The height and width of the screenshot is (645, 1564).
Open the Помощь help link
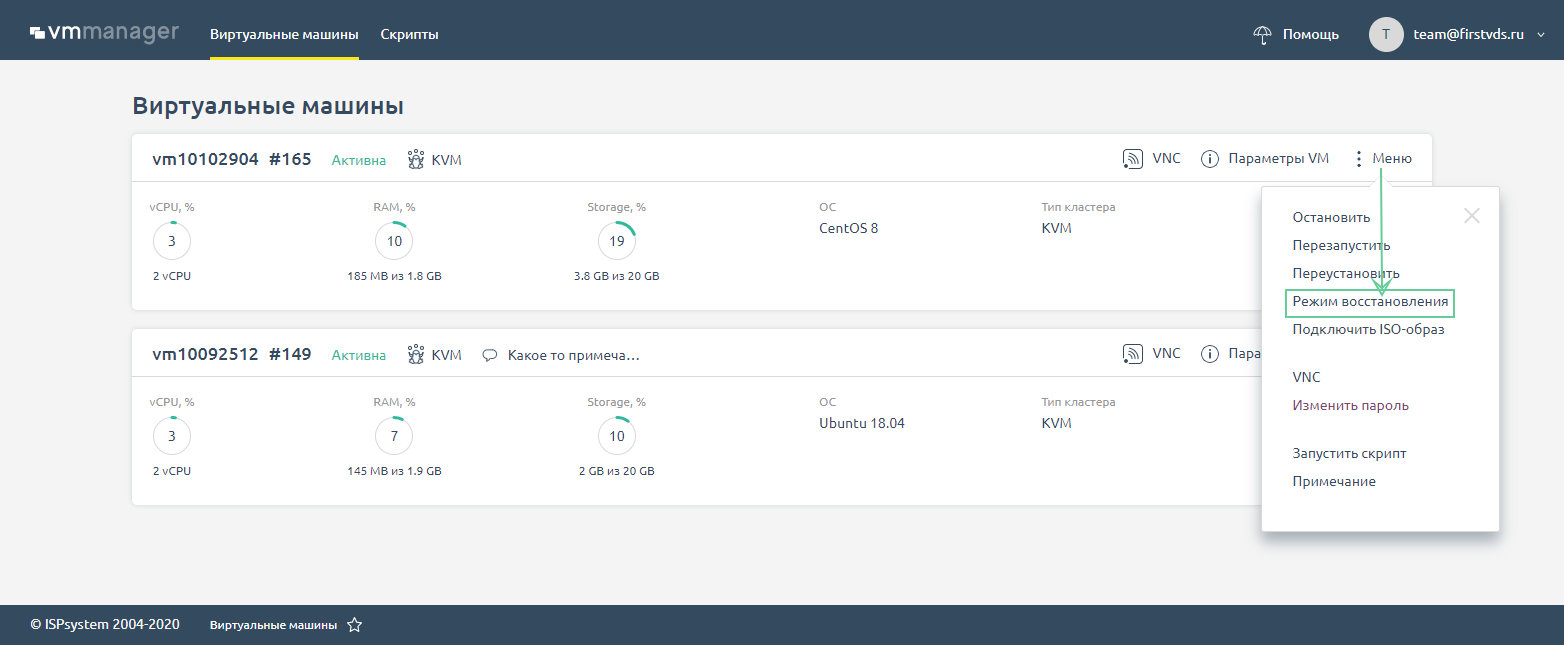1310,34
